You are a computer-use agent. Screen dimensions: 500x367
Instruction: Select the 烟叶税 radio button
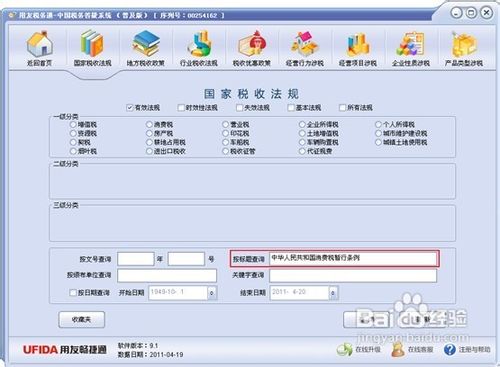click(x=73, y=151)
